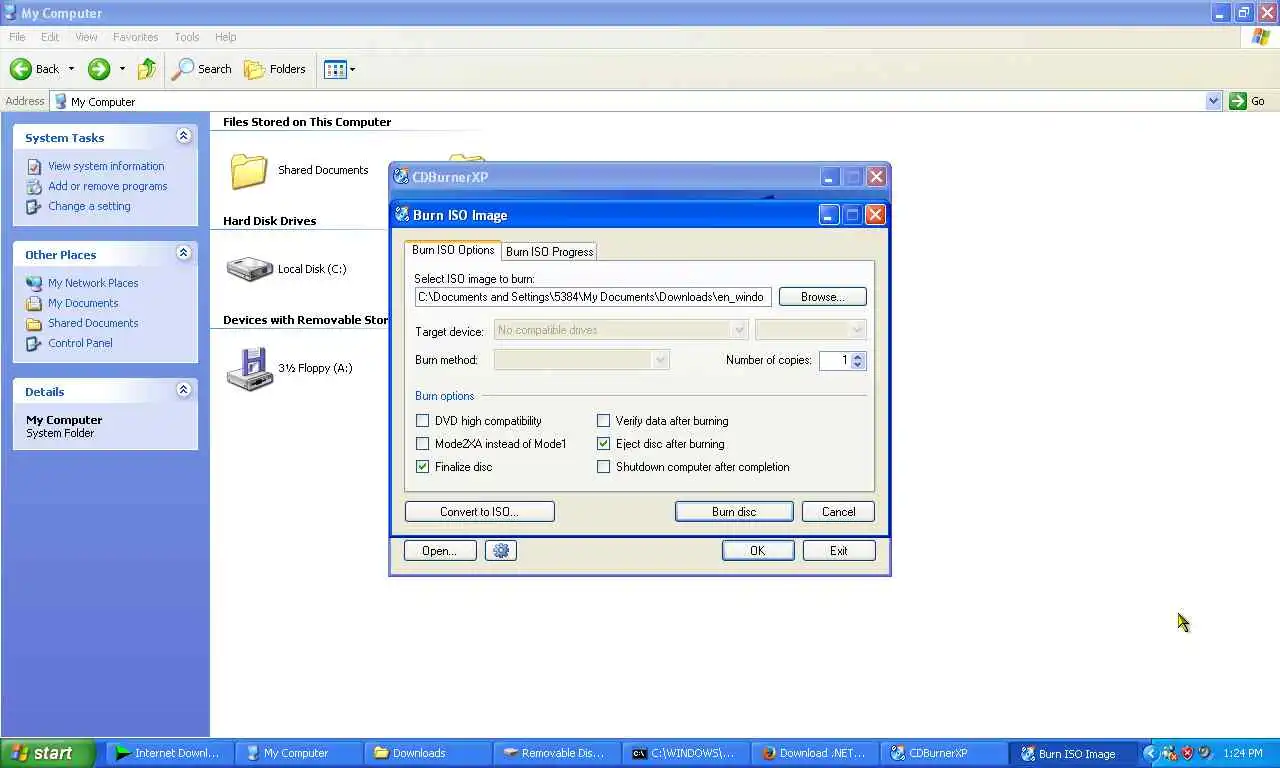This screenshot has width=1280, height=768.
Task: Toggle the Folders pane button
Action: [275, 69]
